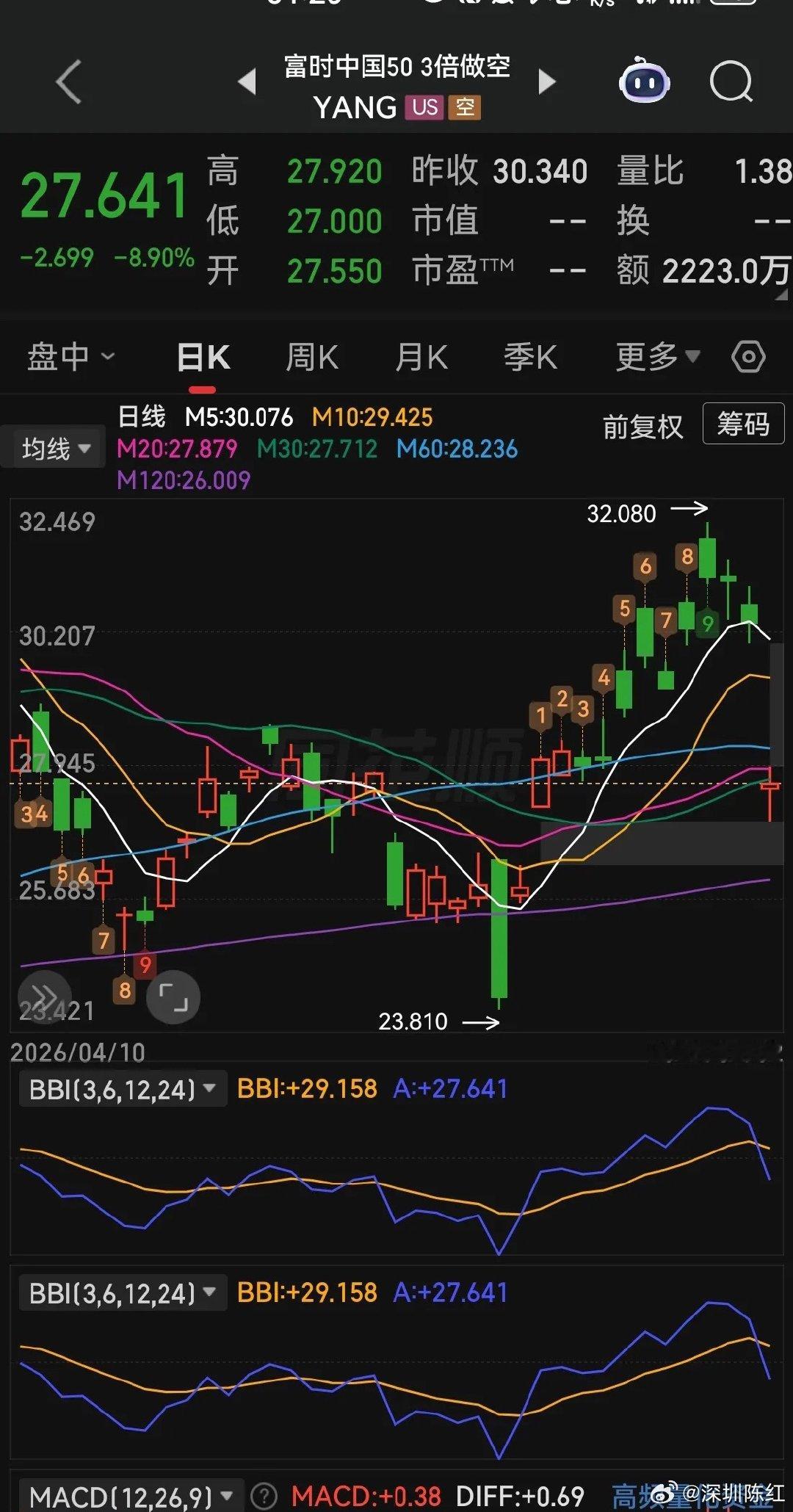Tap the turnover amount 2223.0万

coord(727,272)
